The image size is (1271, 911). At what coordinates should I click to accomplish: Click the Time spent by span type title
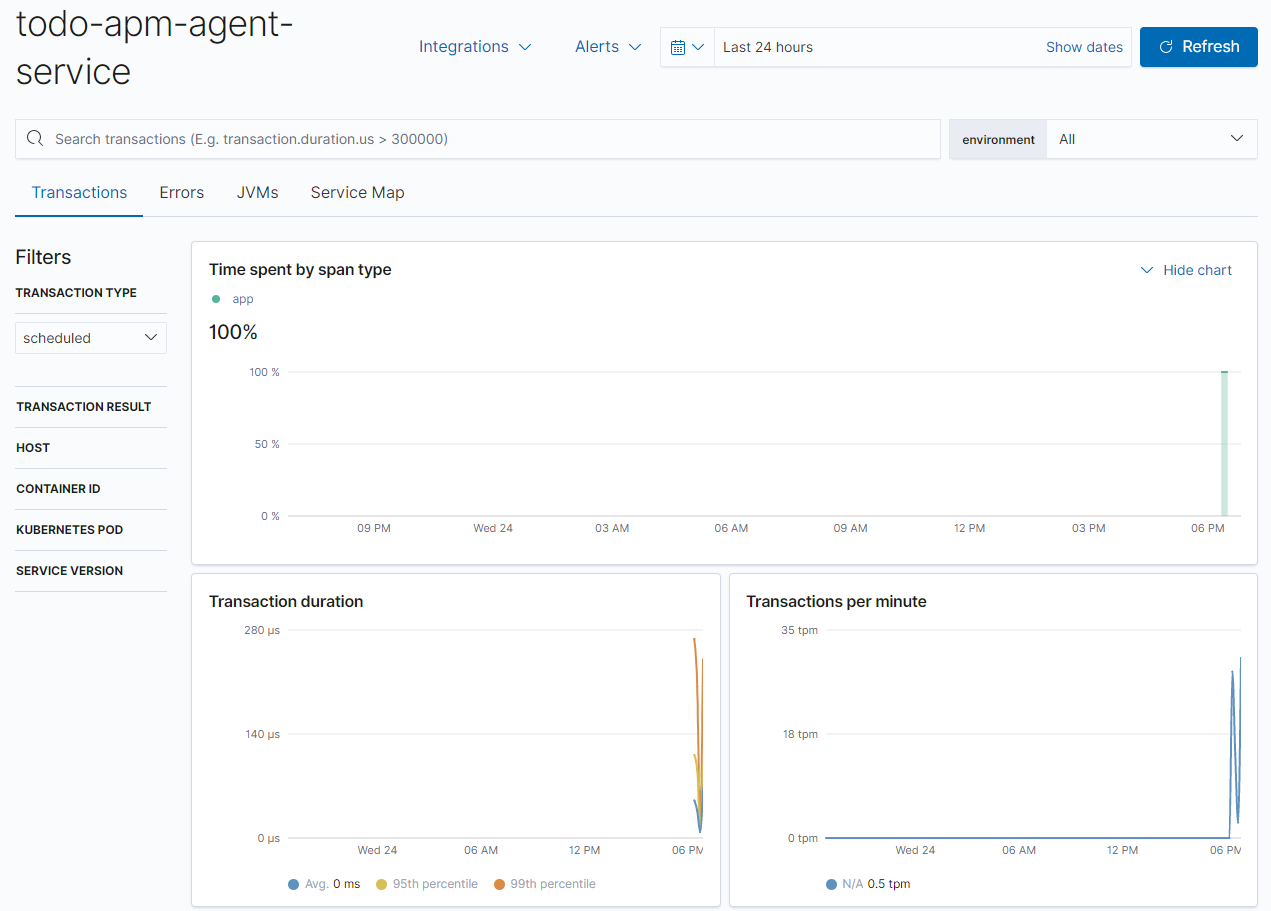coord(300,269)
